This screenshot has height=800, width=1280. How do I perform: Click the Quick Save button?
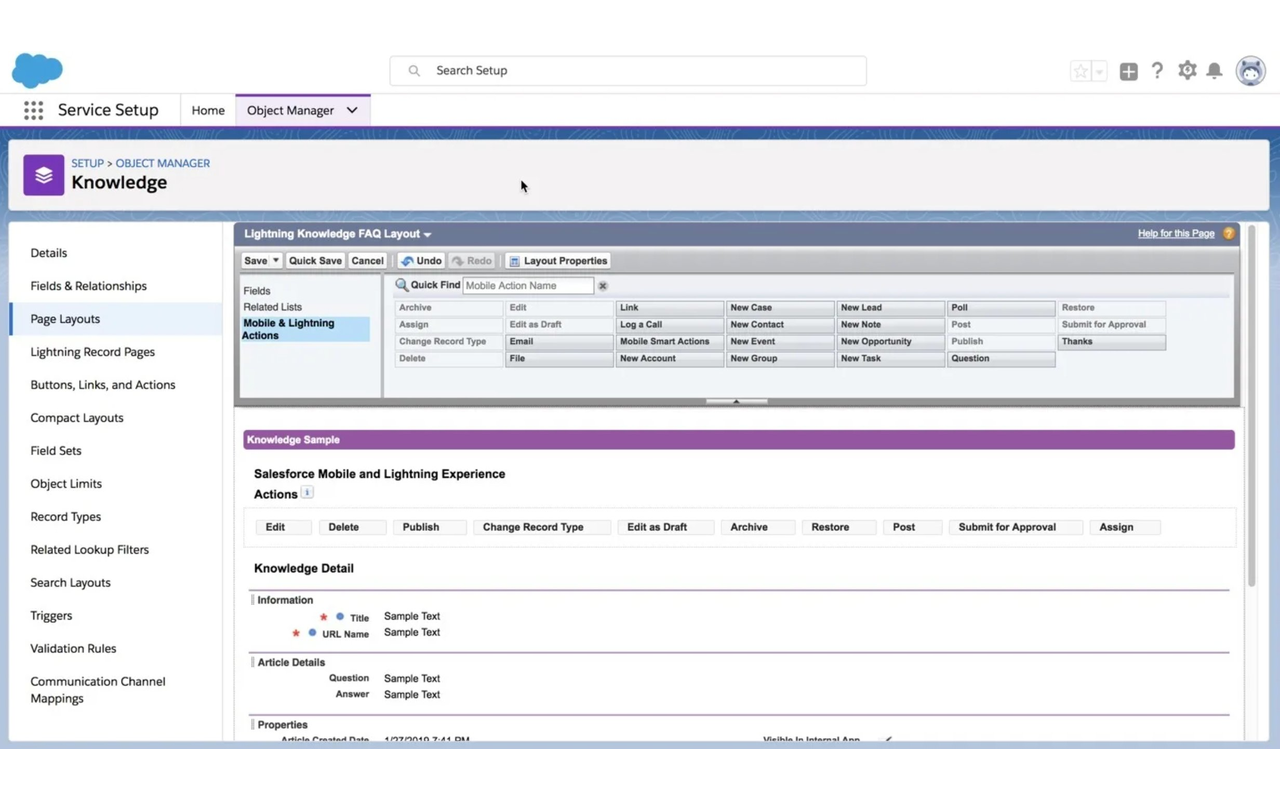[315, 261]
